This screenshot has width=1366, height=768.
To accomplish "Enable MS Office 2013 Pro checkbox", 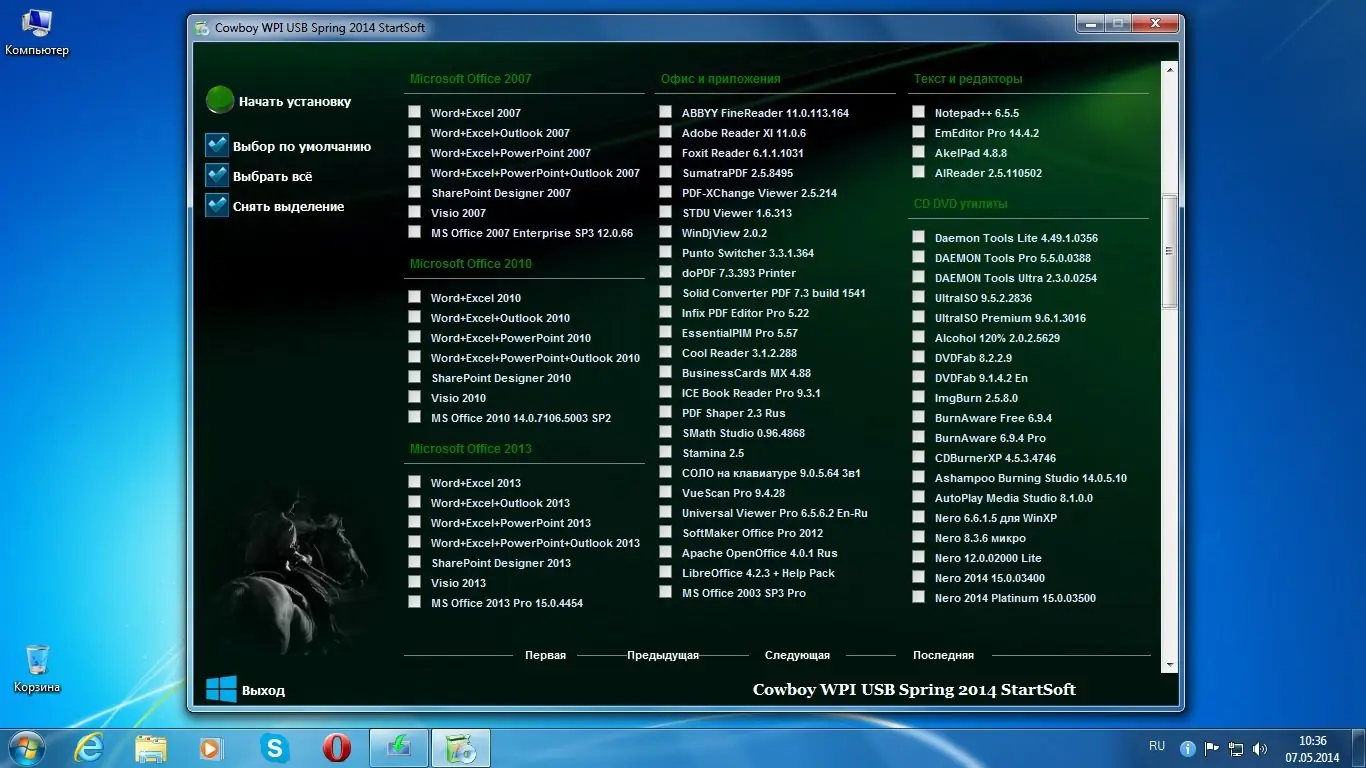I will [x=414, y=602].
